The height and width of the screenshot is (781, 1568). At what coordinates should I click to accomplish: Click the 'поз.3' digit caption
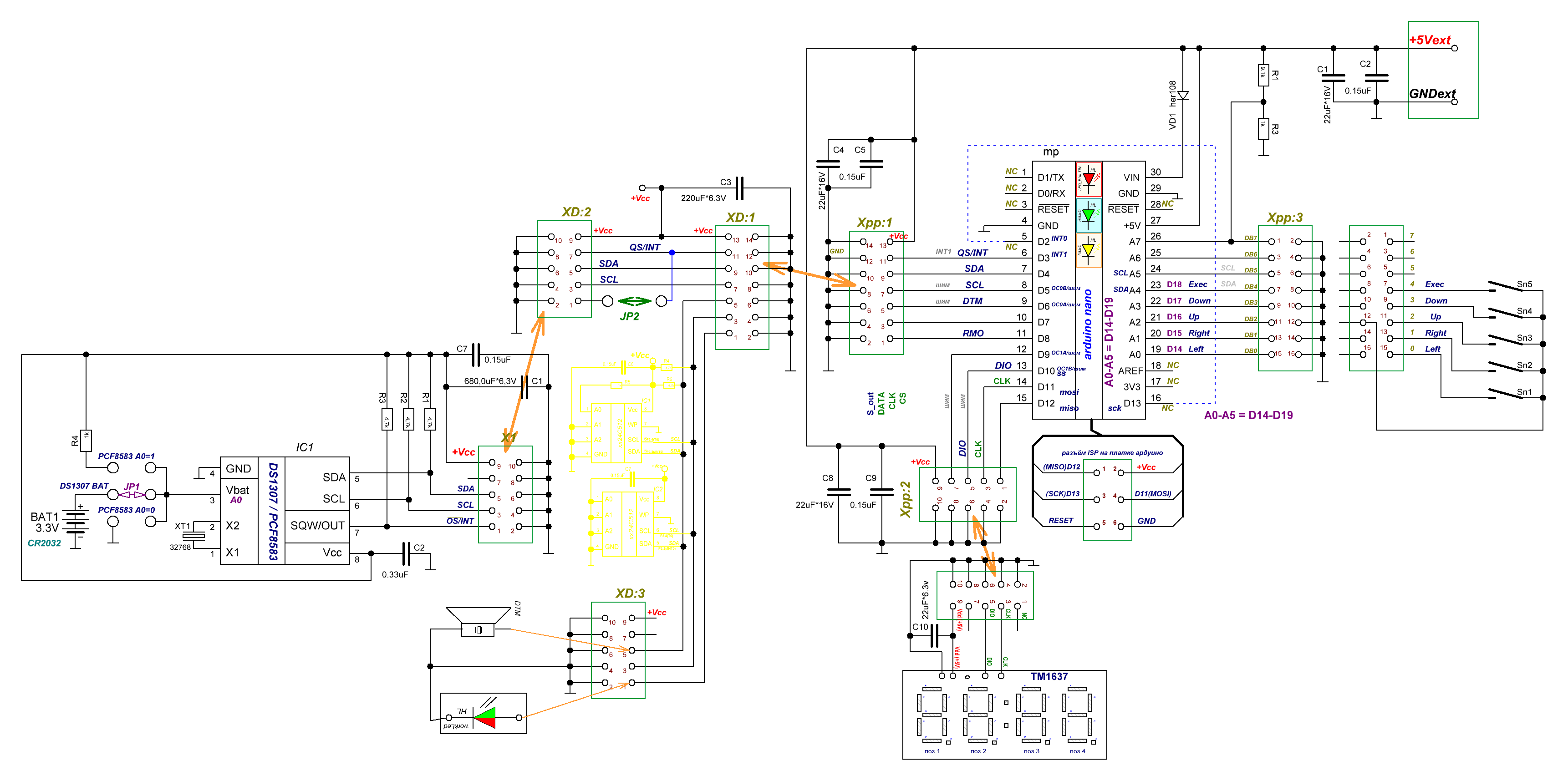click(1031, 751)
